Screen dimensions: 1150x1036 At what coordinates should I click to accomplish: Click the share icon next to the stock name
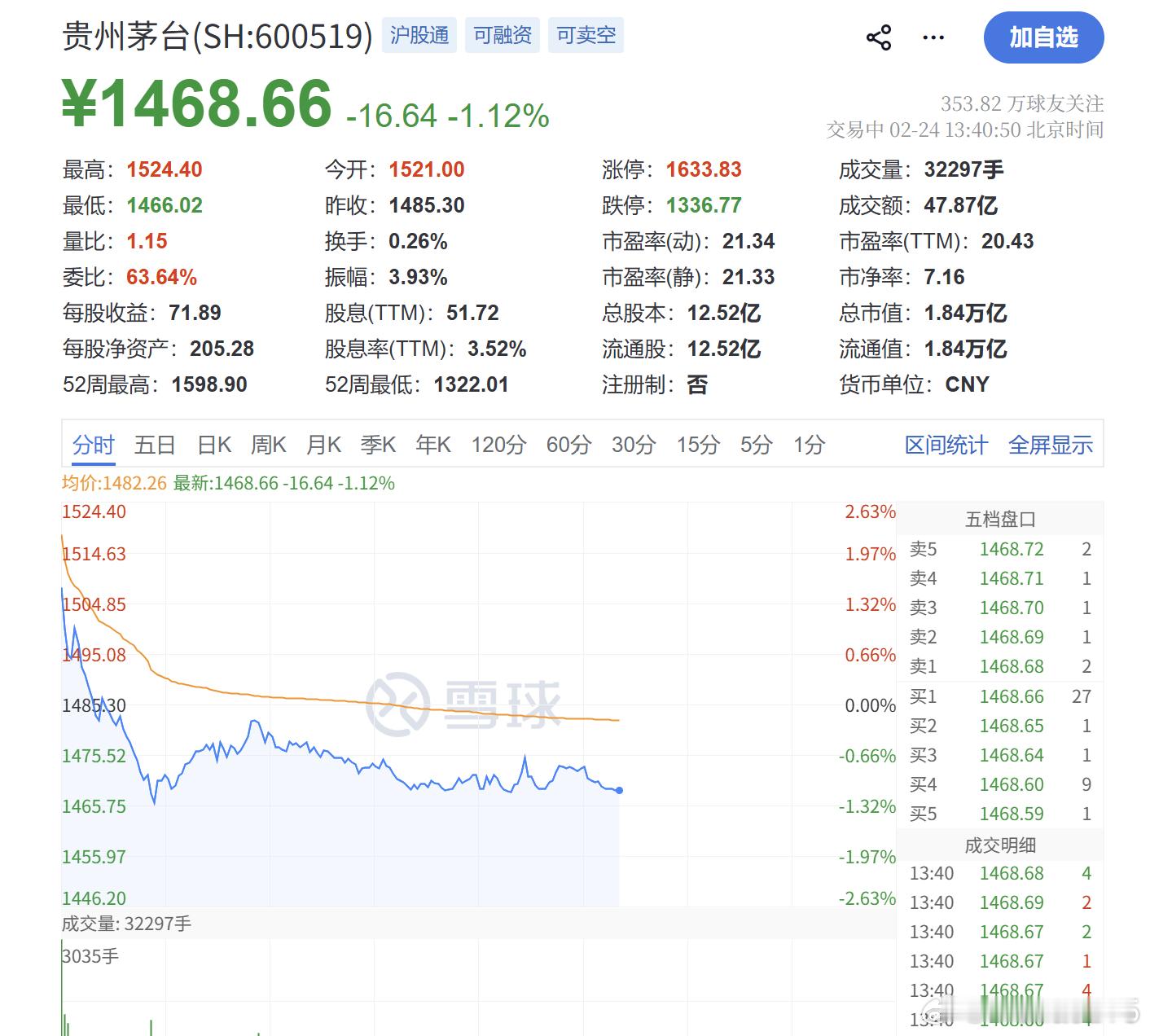878,37
